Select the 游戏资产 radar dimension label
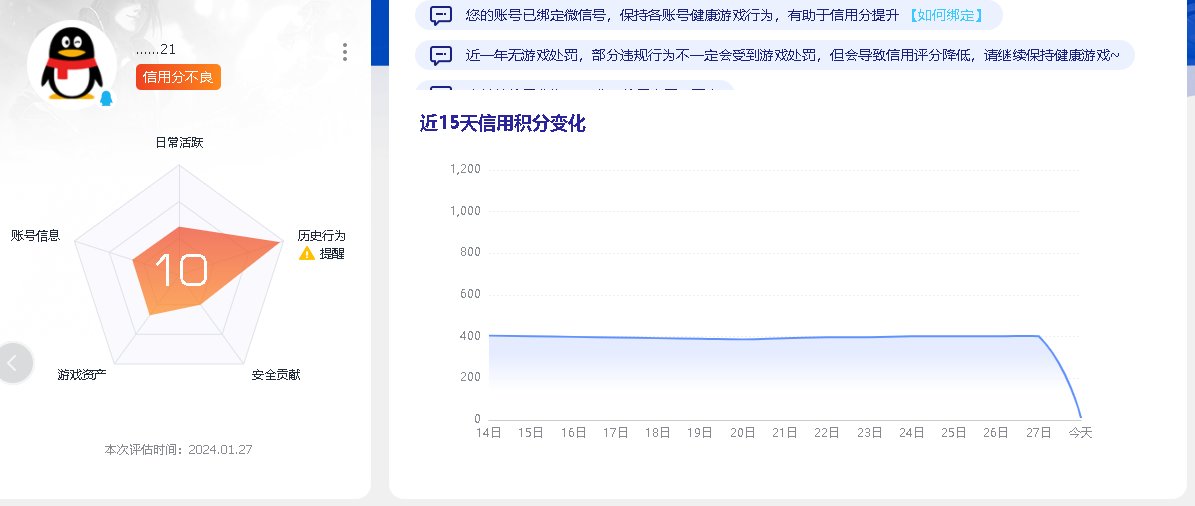The height and width of the screenshot is (506, 1195). pyautogui.click(x=82, y=375)
